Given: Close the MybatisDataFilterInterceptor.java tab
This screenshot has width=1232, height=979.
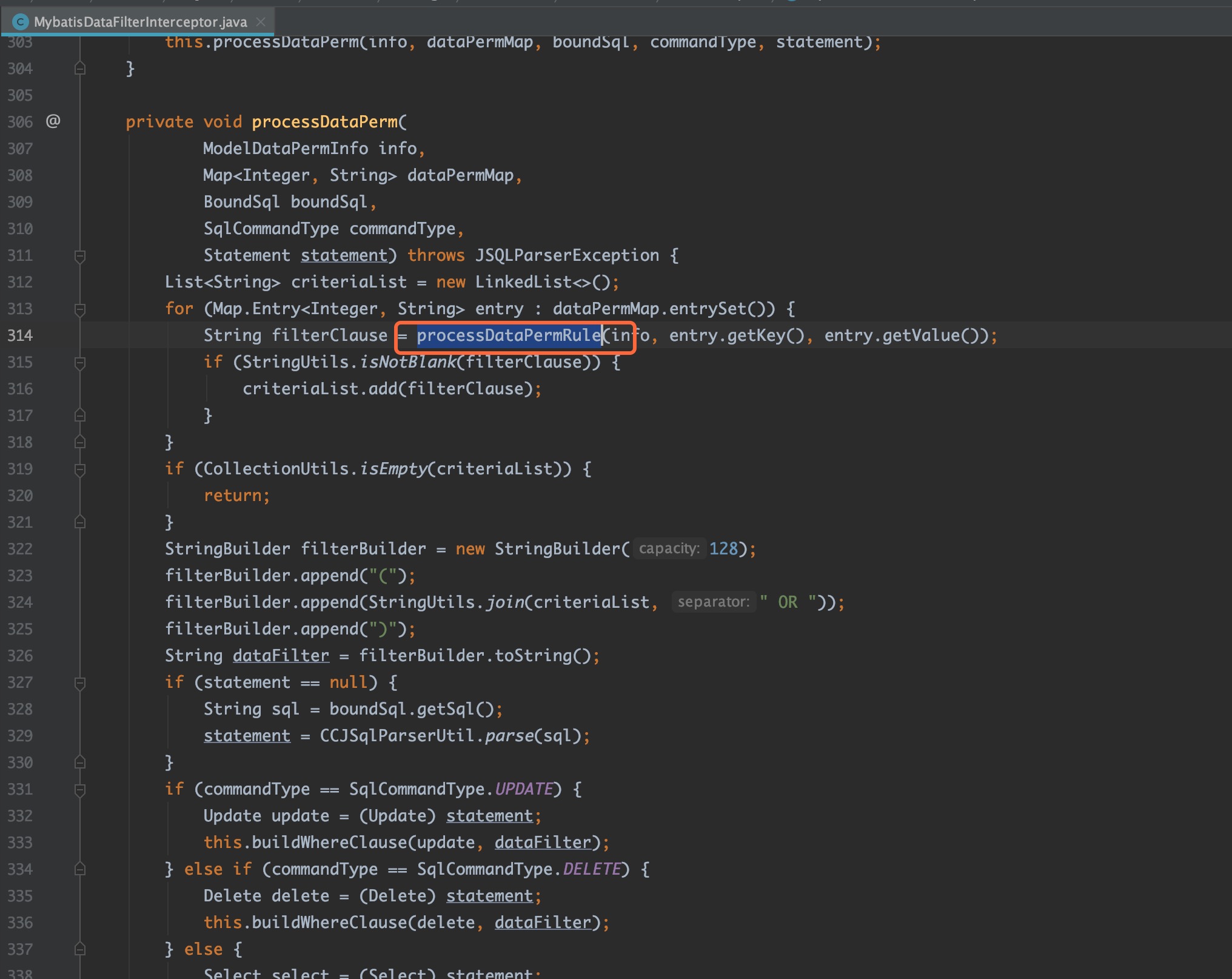Looking at the screenshot, I should click(x=261, y=22).
